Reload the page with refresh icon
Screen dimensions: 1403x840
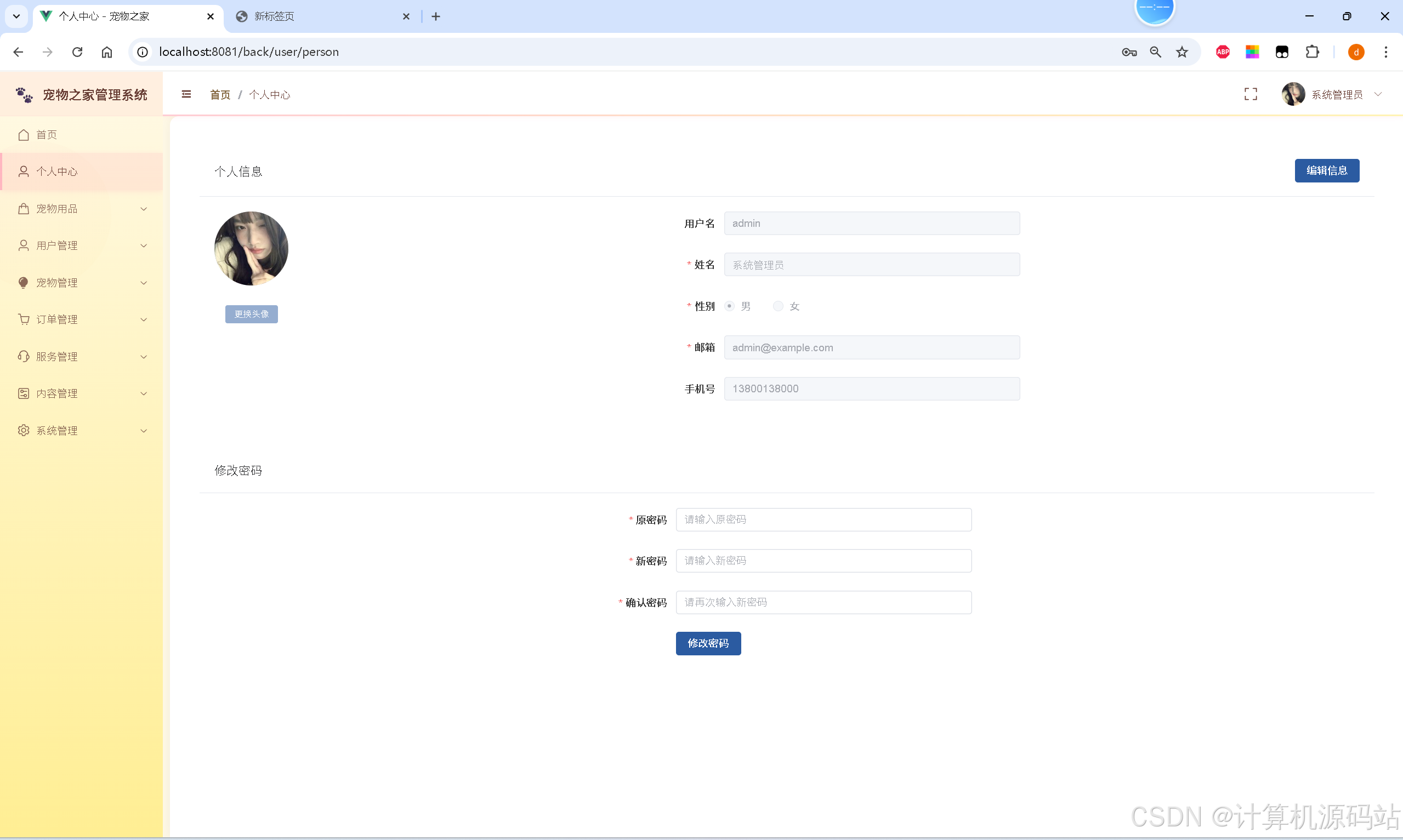77,52
